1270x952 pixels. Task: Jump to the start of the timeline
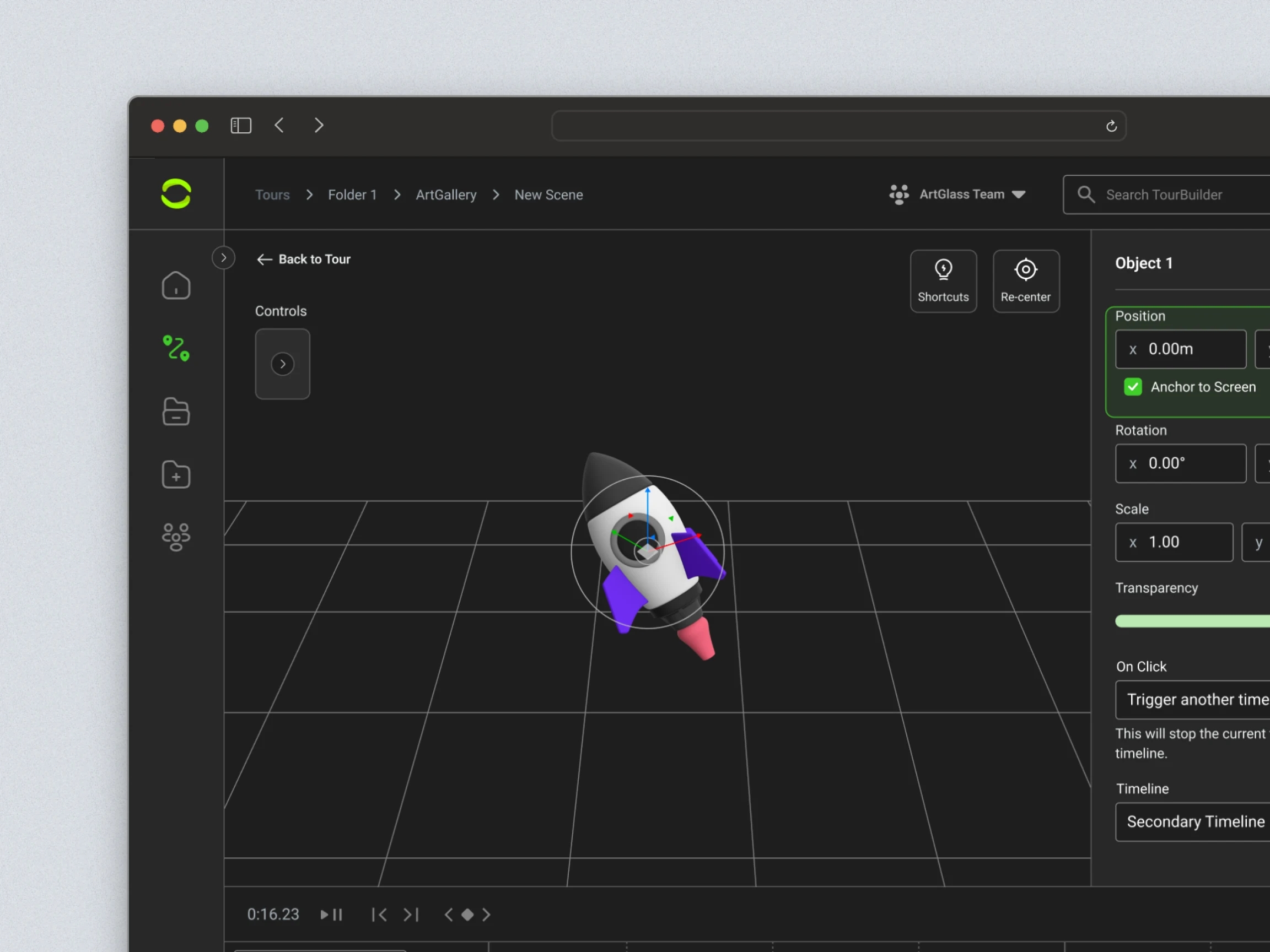click(379, 914)
